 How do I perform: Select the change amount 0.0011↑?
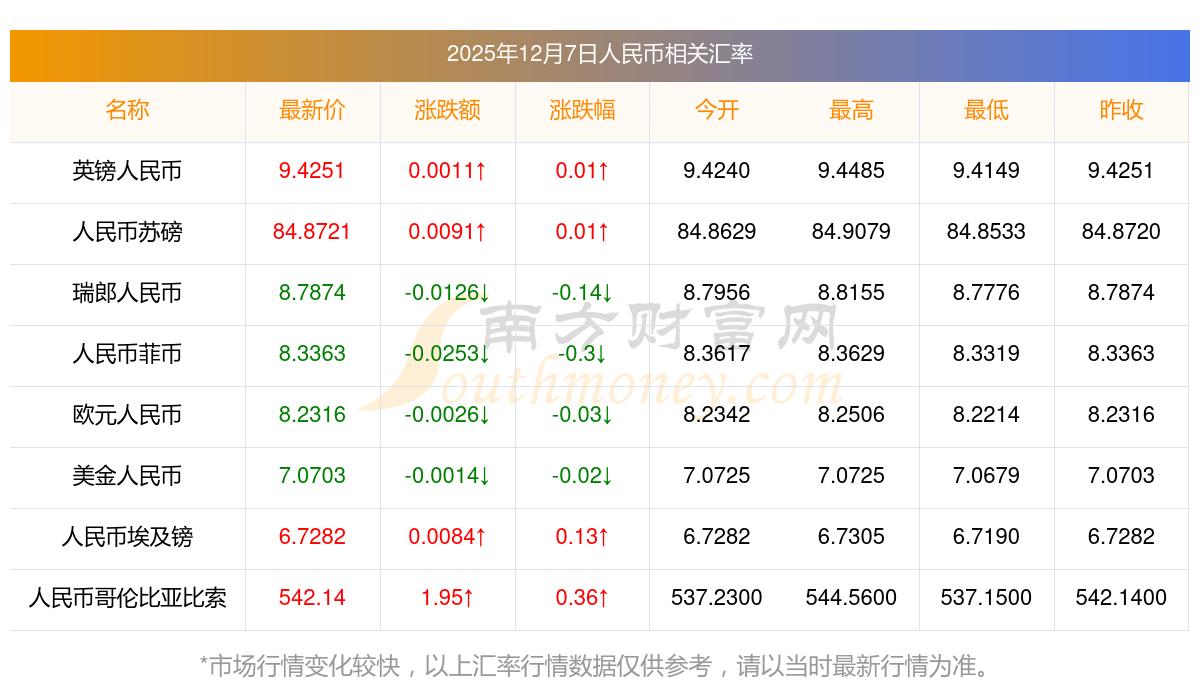[x=447, y=171]
